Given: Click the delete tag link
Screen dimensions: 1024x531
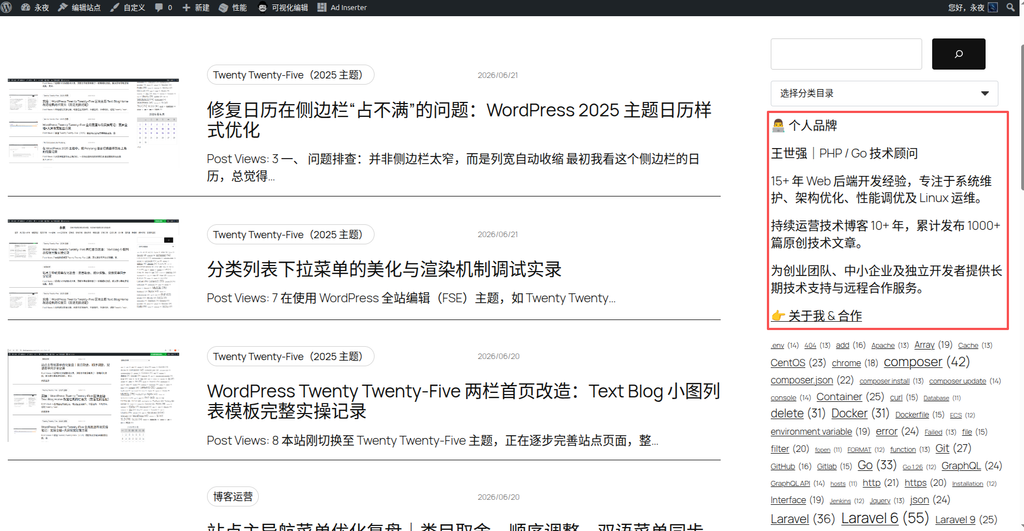Looking at the screenshot, I should pyautogui.click(x=787, y=413).
